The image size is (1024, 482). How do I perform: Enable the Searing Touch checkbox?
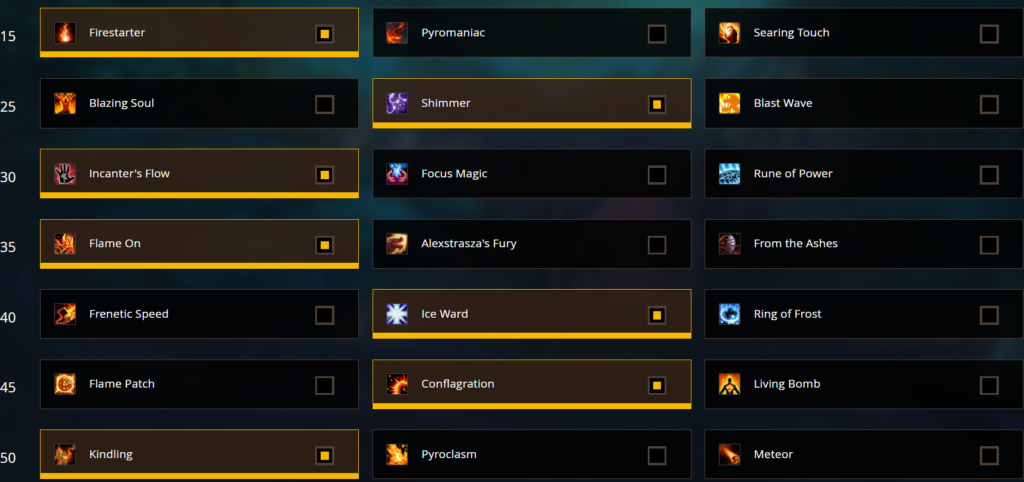click(989, 34)
